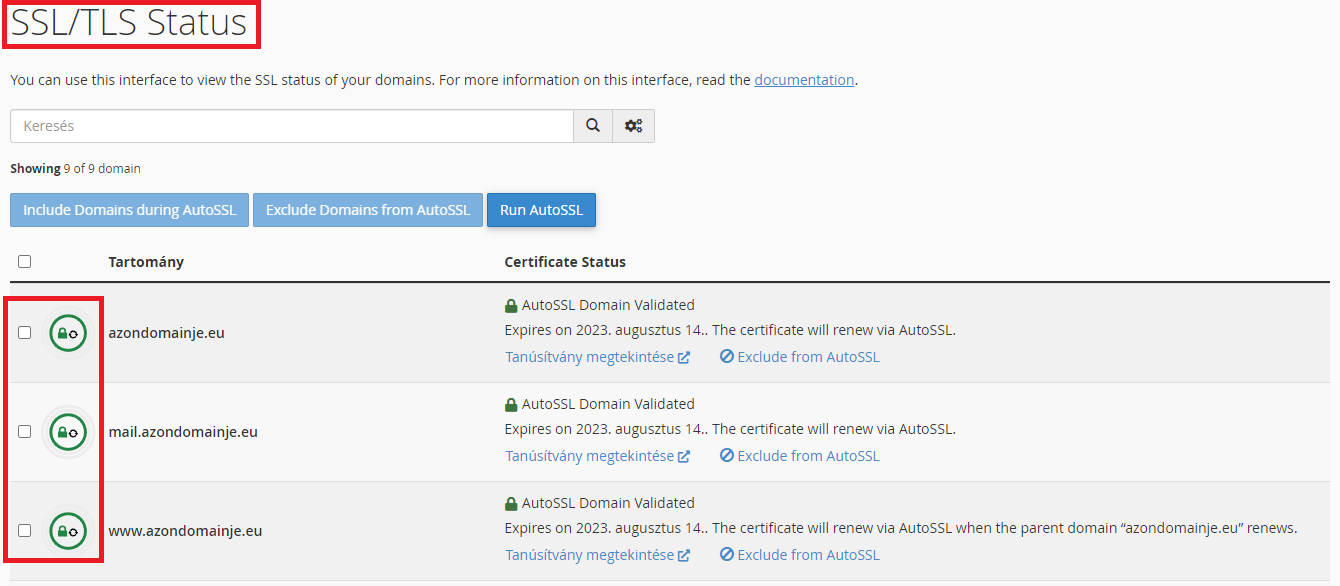Click the SSL lock status icon for mail.azondomainje.eu
1340x586 pixels.
tap(68, 432)
